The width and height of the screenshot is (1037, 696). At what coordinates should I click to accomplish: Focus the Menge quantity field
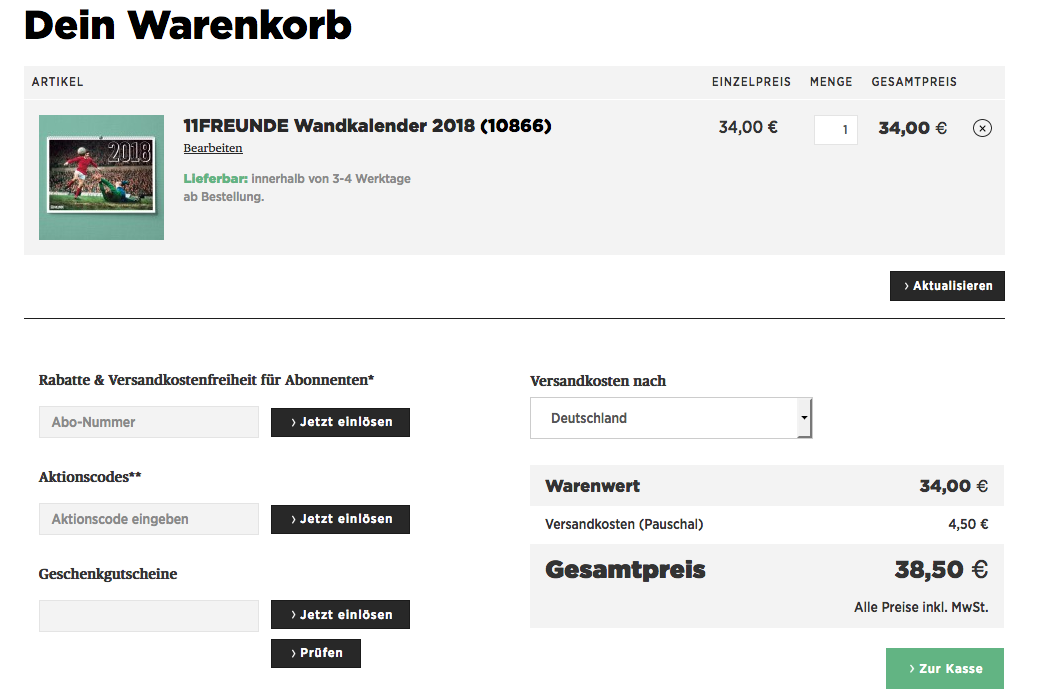click(x=835, y=130)
